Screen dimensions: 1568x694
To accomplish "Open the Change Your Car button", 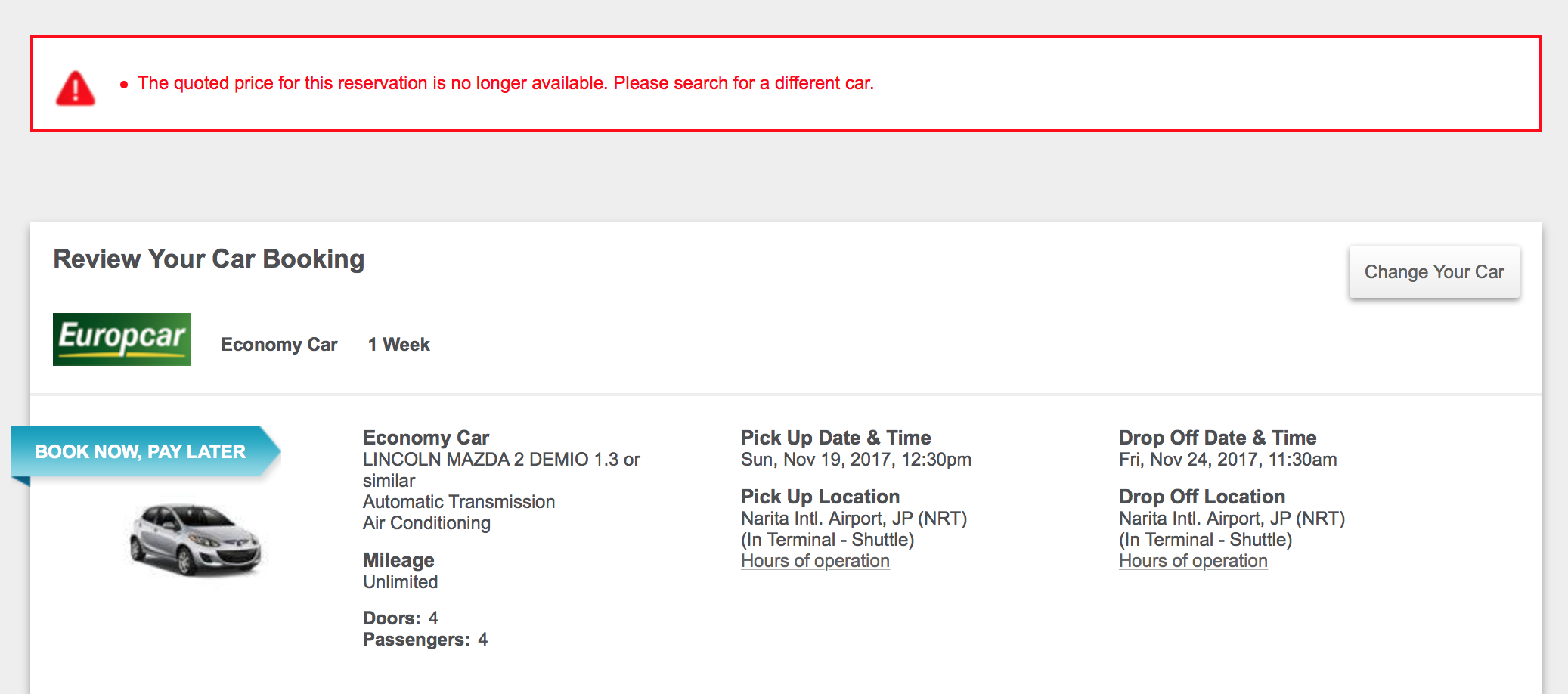I will (x=1433, y=271).
